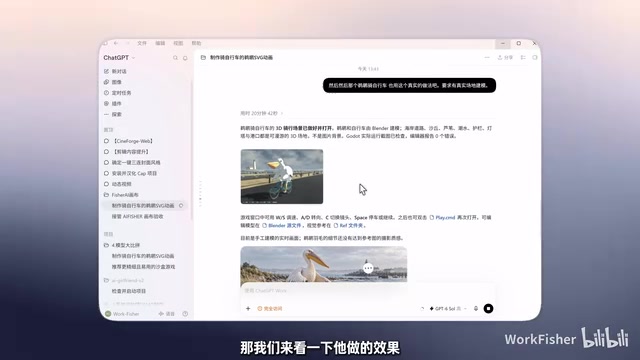The height and width of the screenshot is (360, 640).
Task: Open SVG动画 chat under 4.模型大比拼
Action: [143, 256]
